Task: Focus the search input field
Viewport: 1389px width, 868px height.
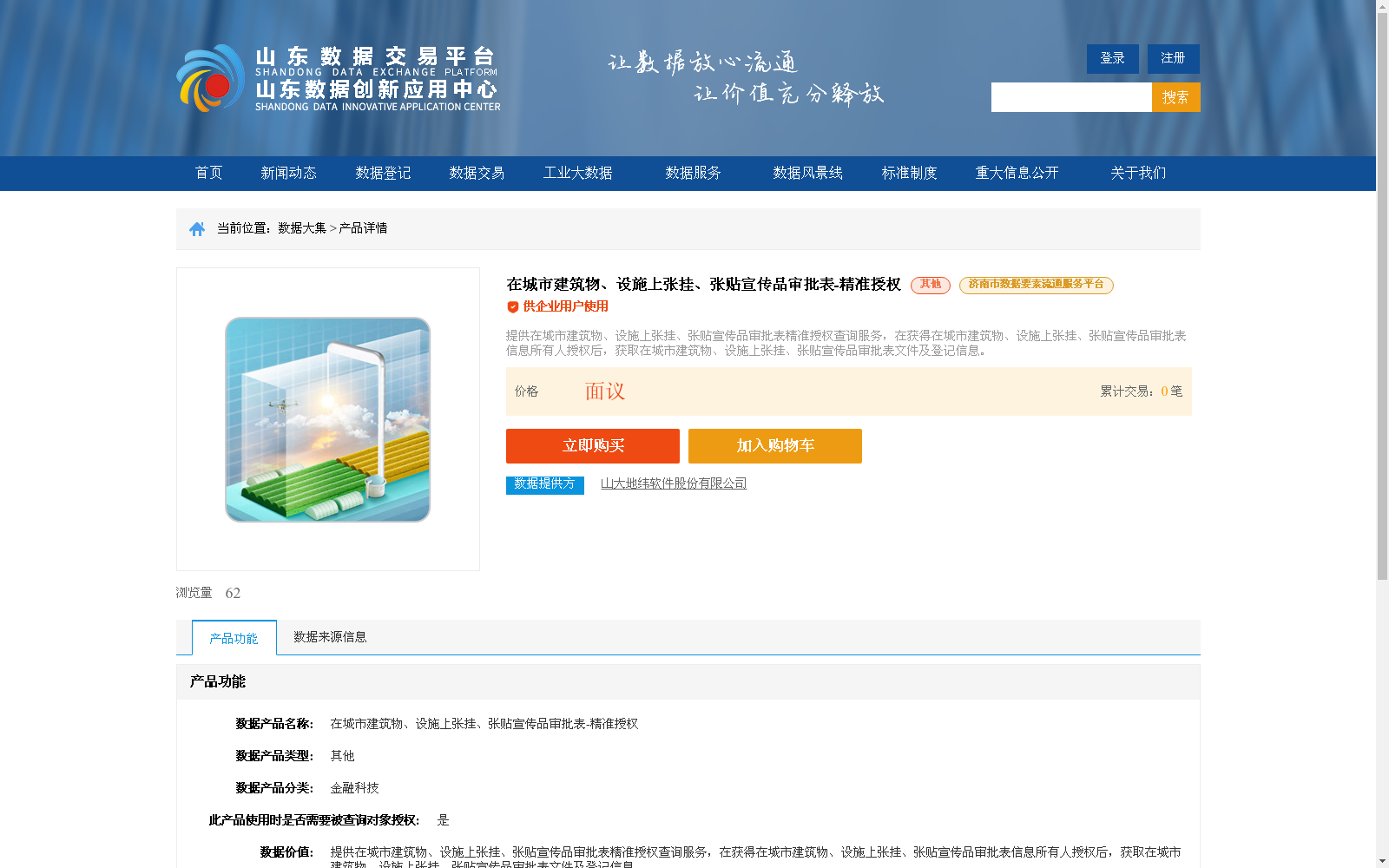Action: click(x=1071, y=97)
